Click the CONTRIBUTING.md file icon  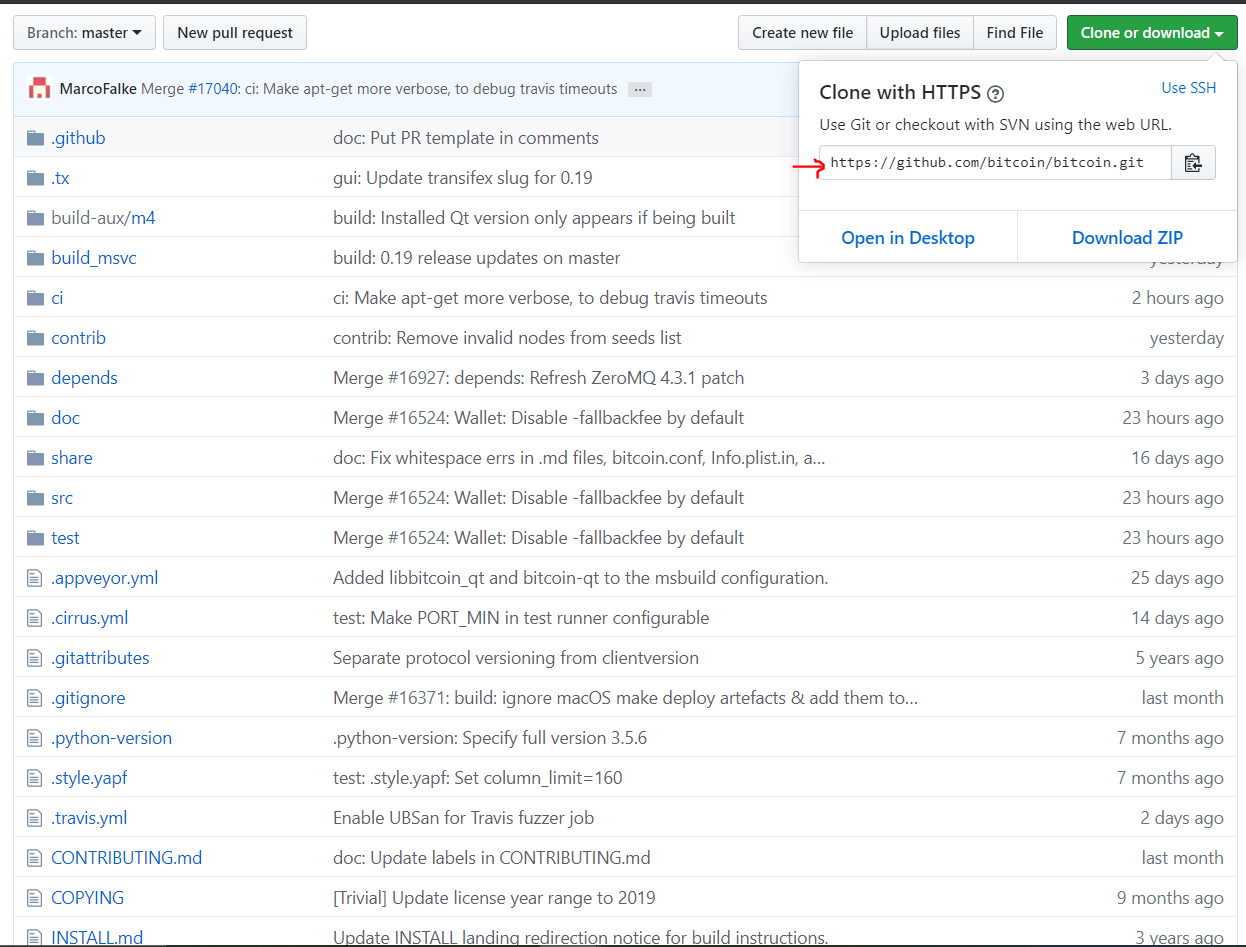coord(35,858)
